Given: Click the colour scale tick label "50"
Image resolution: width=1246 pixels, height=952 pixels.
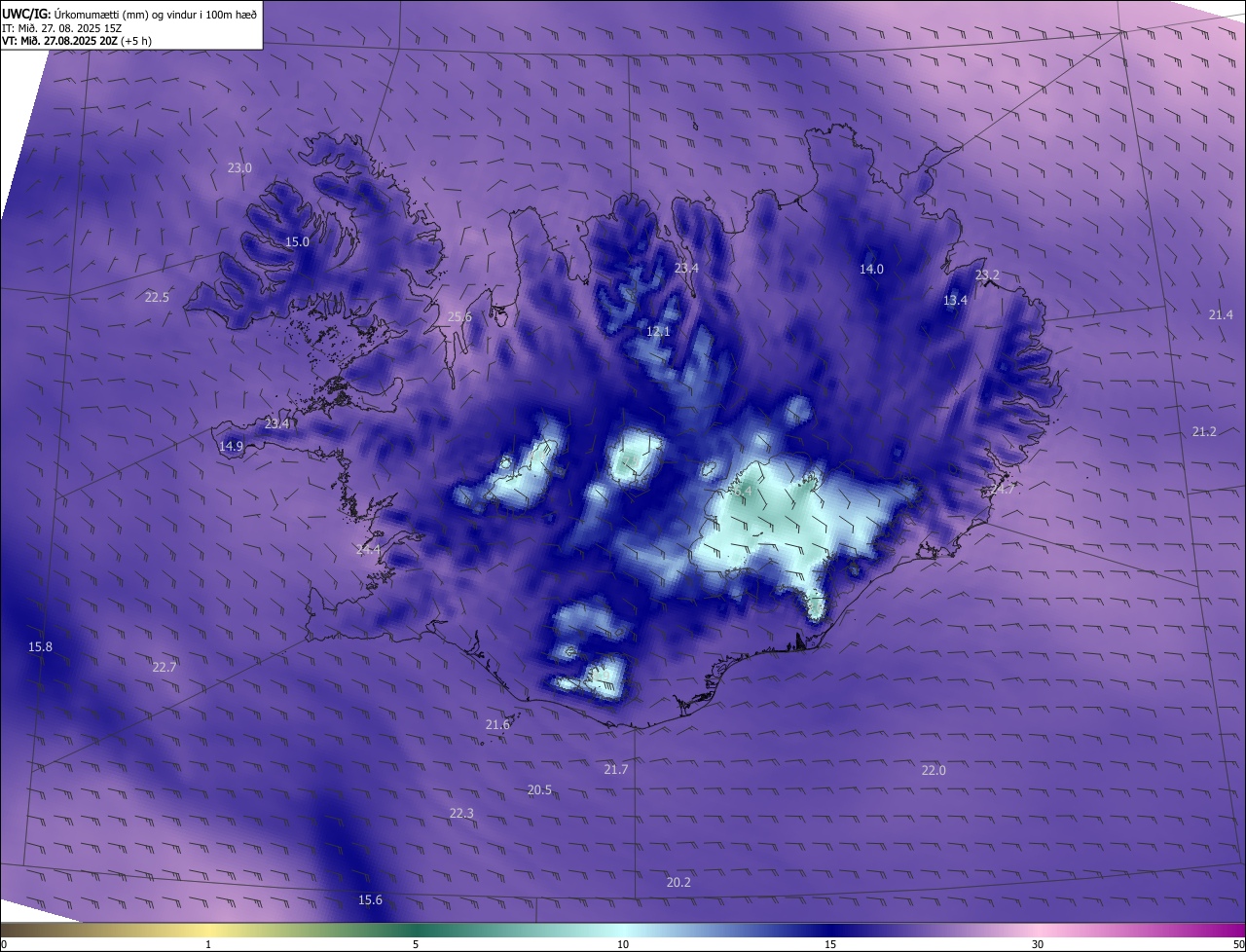Looking at the screenshot, I should [1238, 944].
